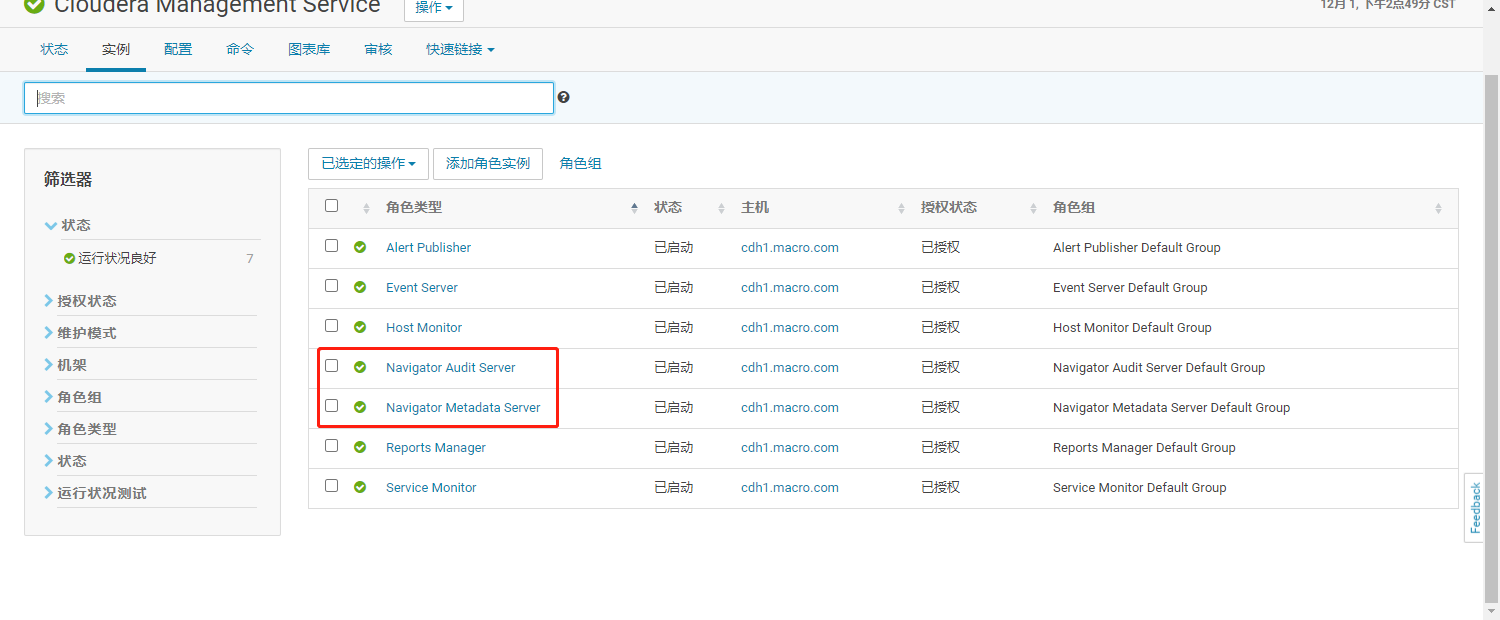Viewport: 1500px width, 620px height.
Task: Open the 审核 tab
Action: click(378, 49)
